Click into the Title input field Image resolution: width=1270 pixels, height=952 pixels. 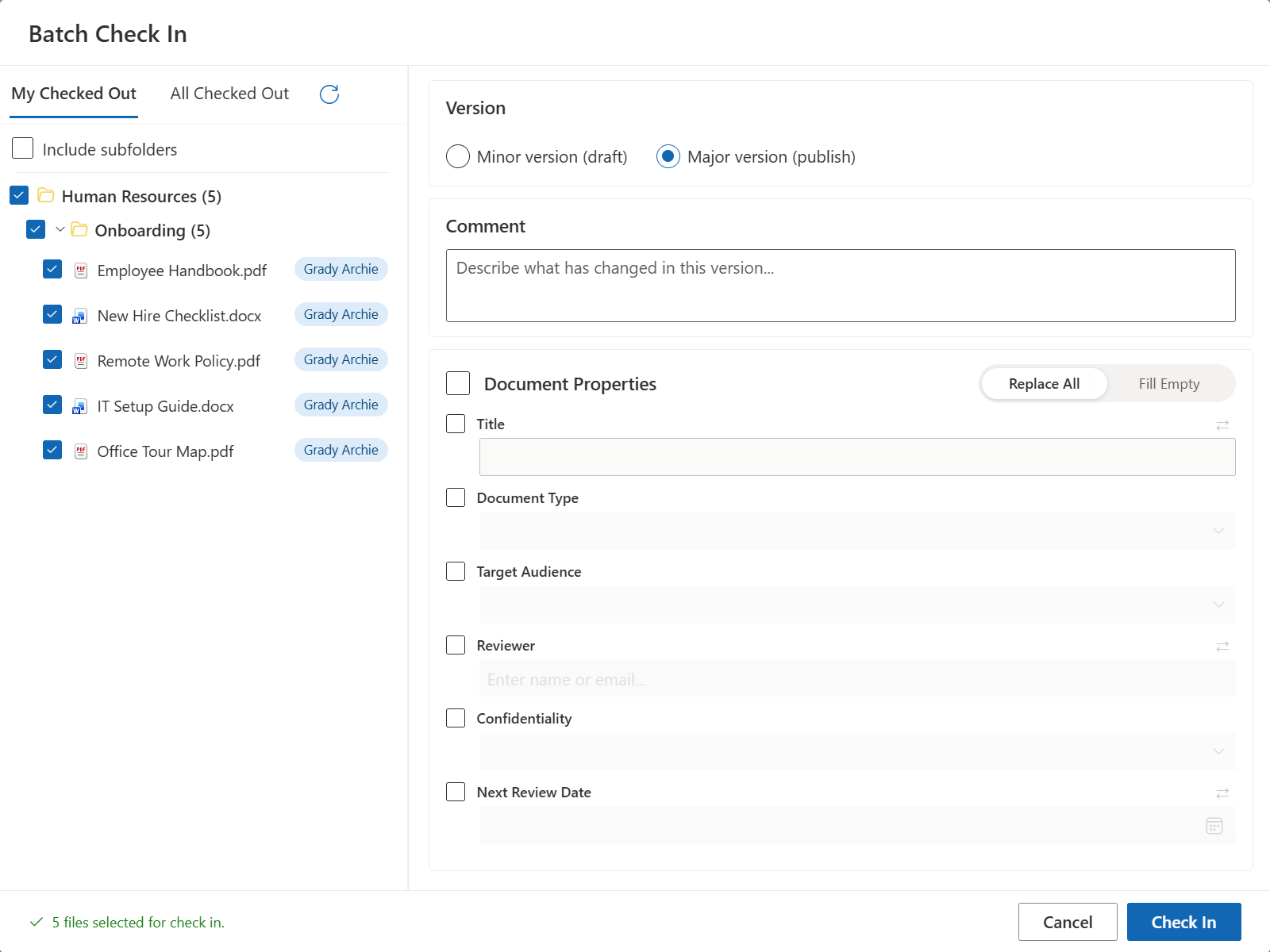(857, 457)
